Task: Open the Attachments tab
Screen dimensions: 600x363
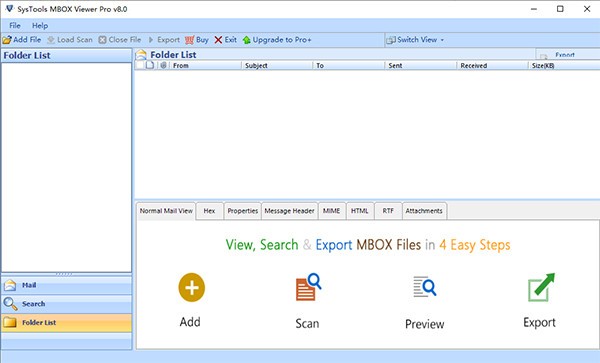Action: point(424,211)
